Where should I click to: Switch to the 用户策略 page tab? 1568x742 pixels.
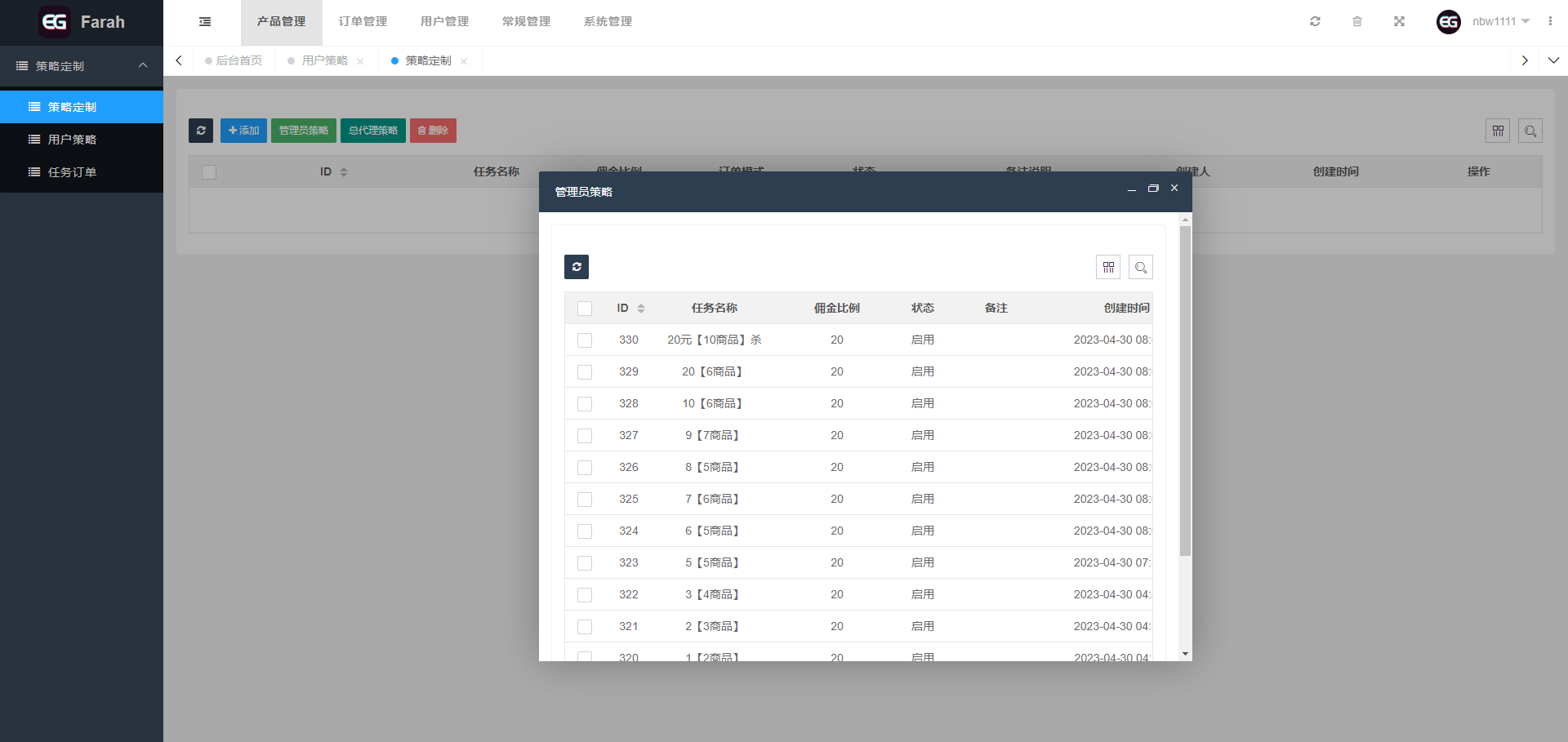(x=324, y=60)
